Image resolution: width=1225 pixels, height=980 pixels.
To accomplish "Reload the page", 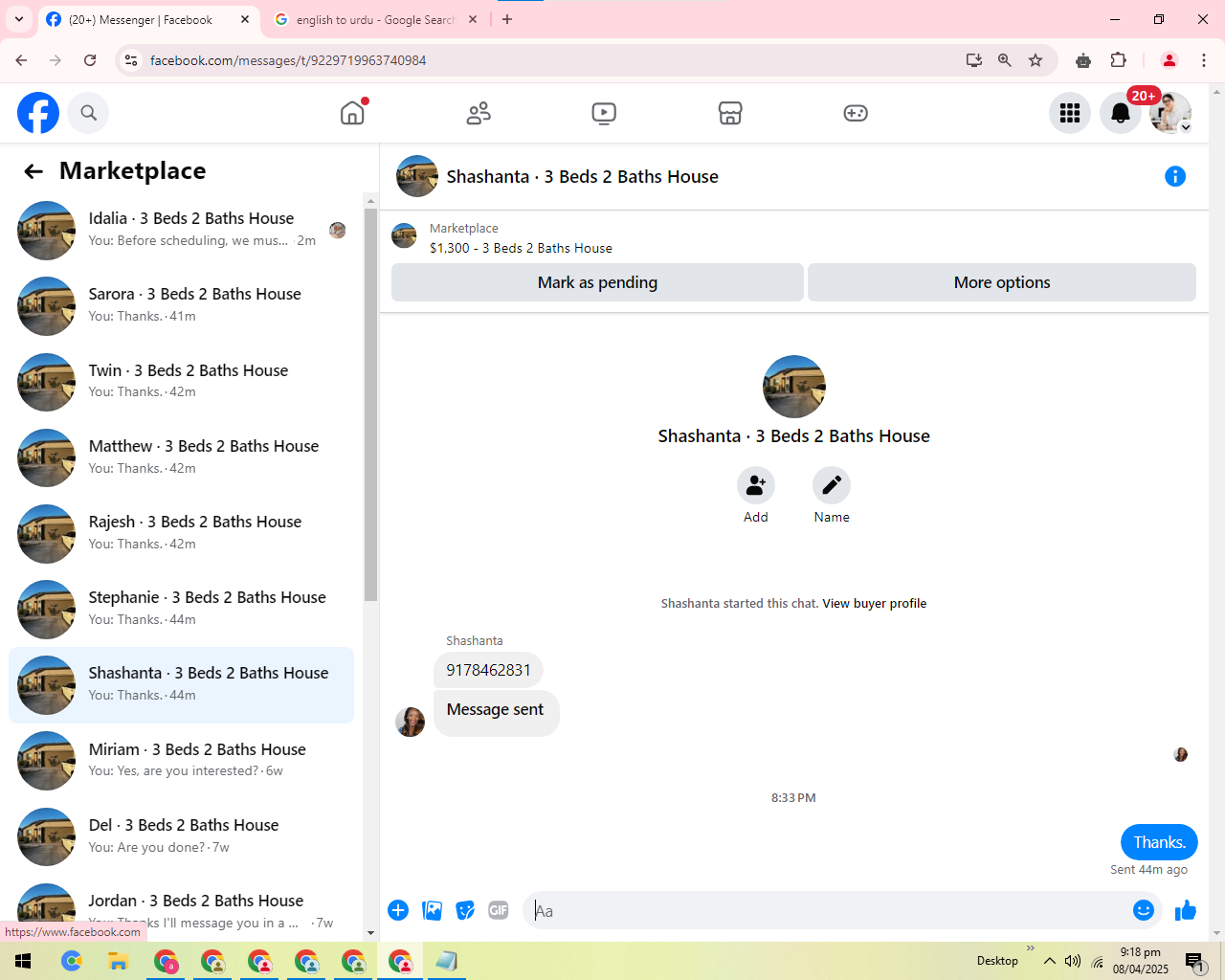I will pos(90,60).
